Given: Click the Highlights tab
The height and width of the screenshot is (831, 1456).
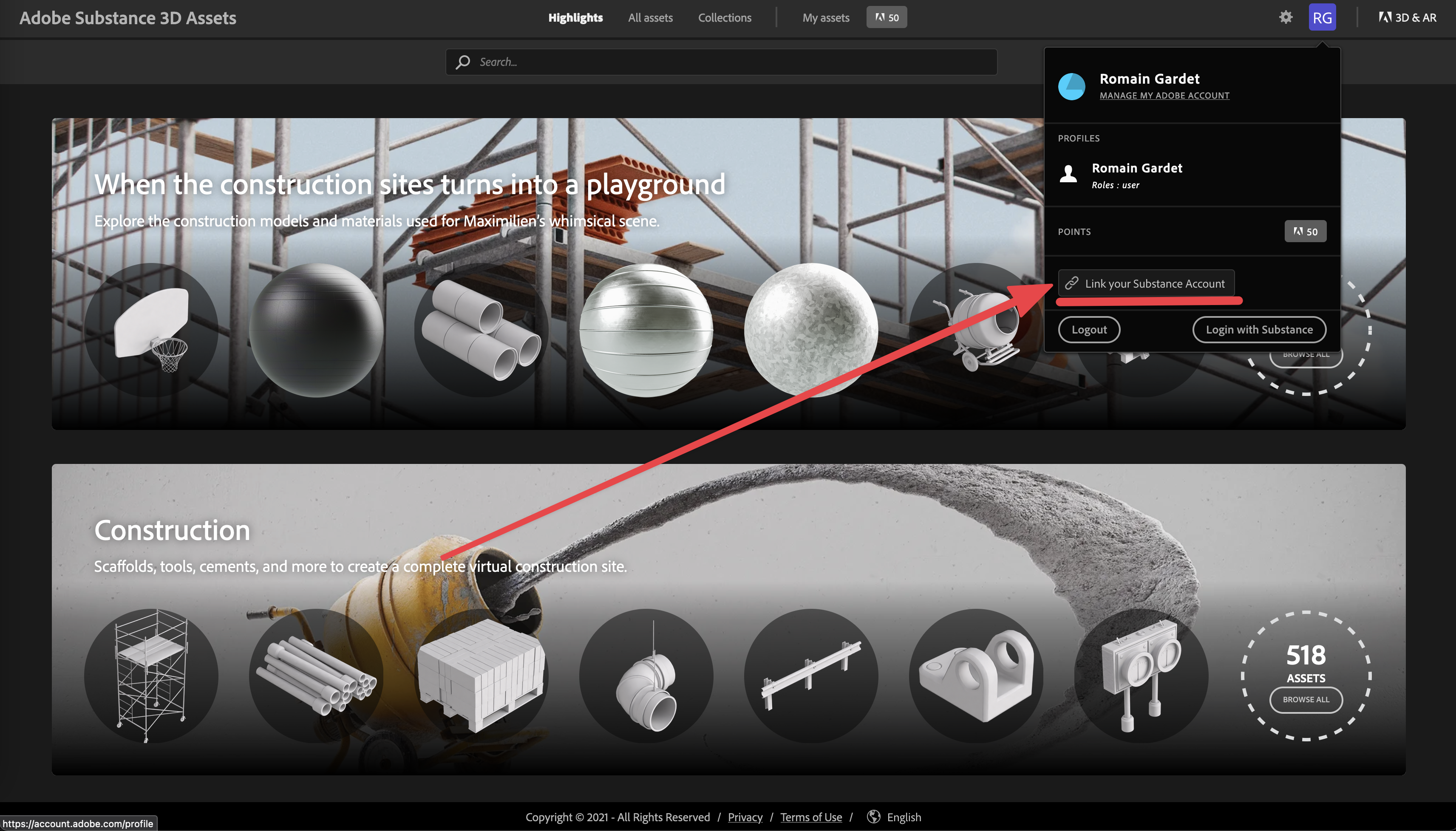Looking at the screenshot, I should (576, 17).
